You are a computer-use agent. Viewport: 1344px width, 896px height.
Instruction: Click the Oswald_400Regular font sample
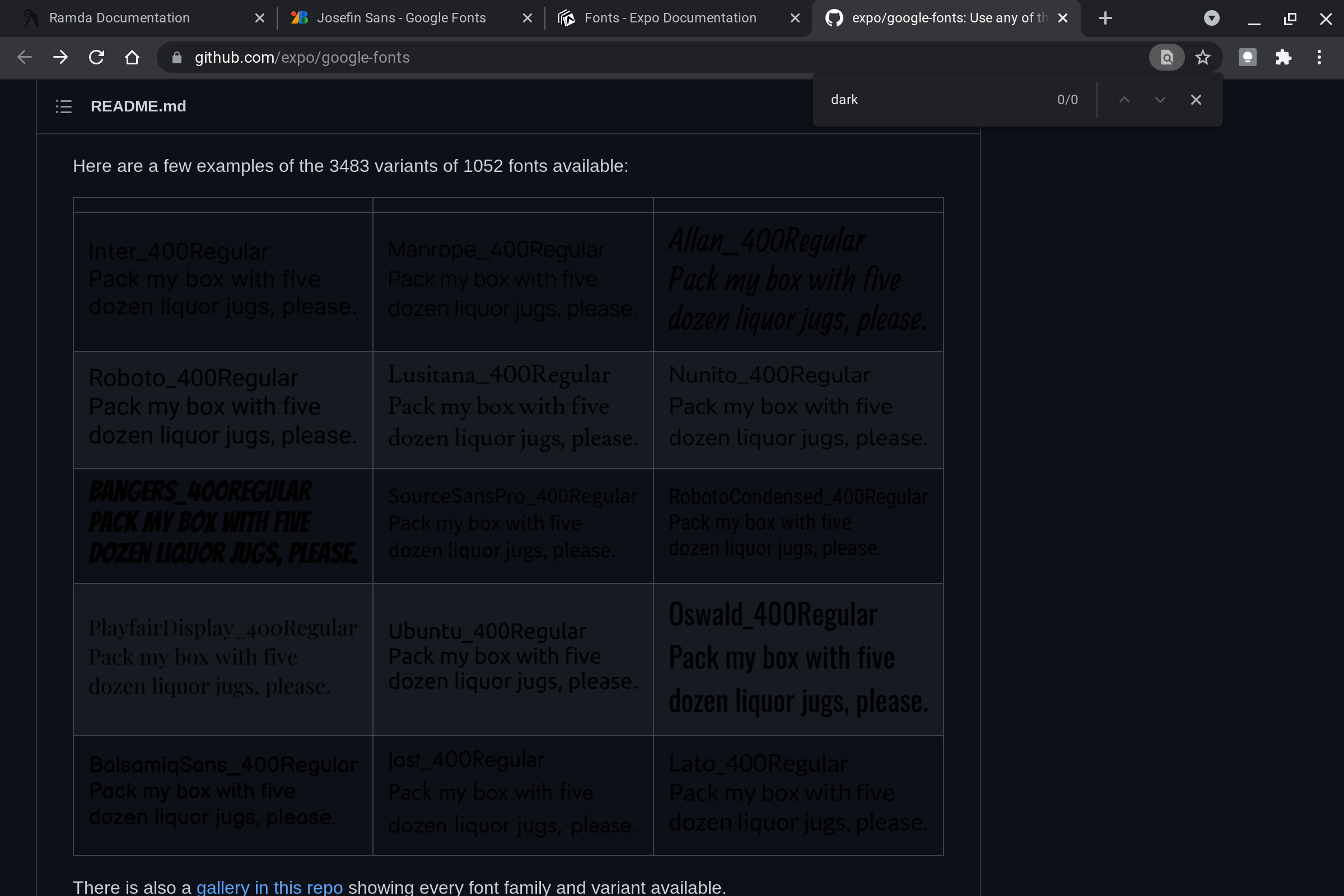797,659
